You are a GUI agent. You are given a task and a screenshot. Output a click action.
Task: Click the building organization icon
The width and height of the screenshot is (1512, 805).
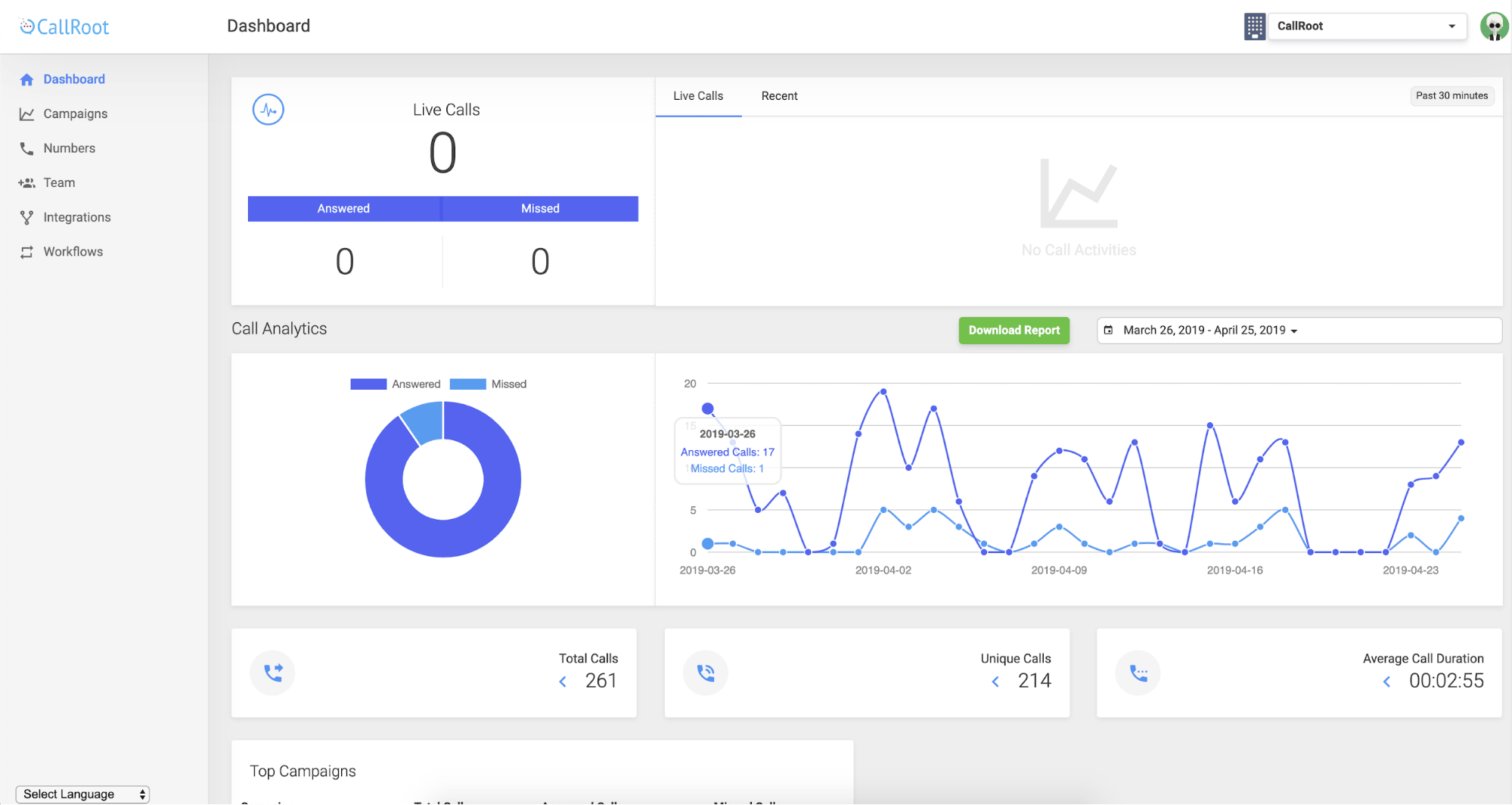tap(1254, 26)
